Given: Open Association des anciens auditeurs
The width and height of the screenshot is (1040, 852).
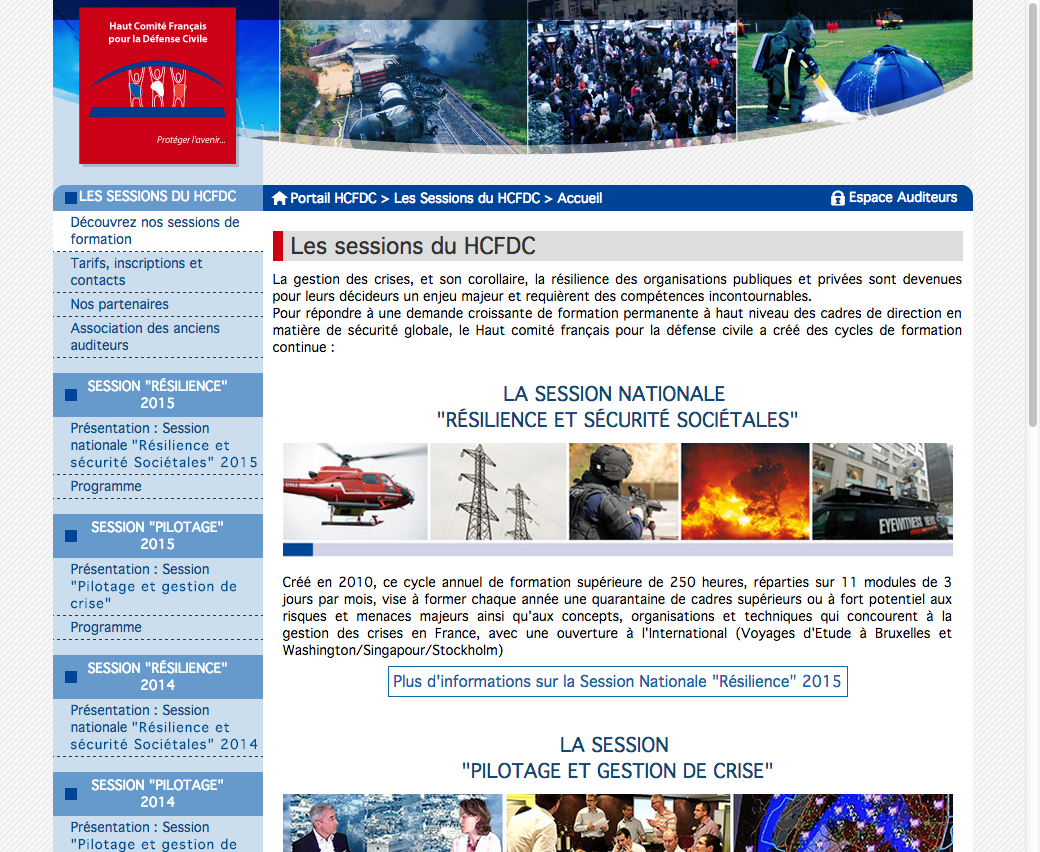Looking at the screenshot, I should pyautogui.click(x=158, y=337).
